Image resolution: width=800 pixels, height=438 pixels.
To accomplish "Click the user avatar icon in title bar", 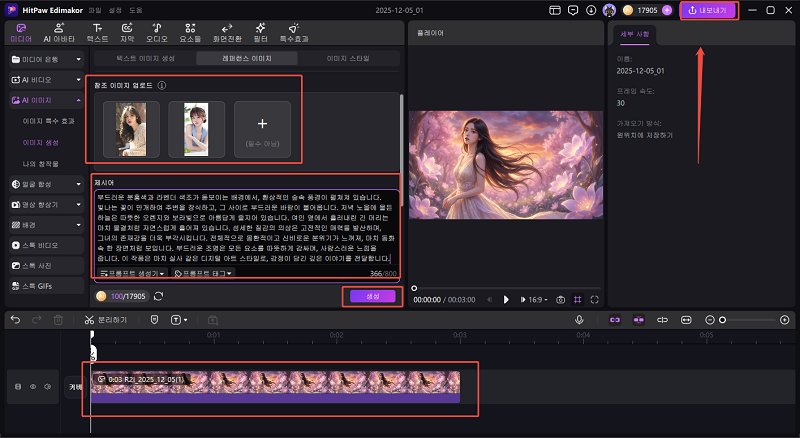I will (x=609, y=10).
